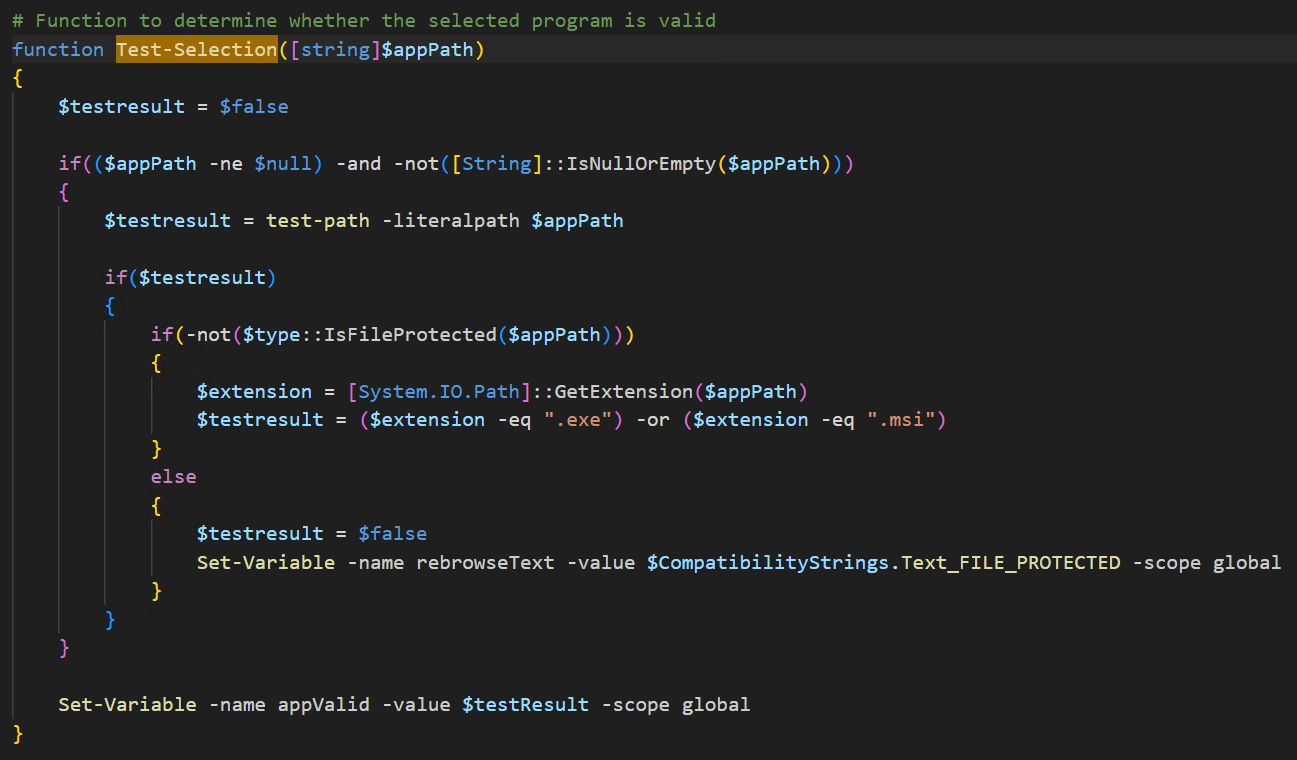Click the comment line above the function
This screenshot has height=760, width=1297.
pos(364,20)
